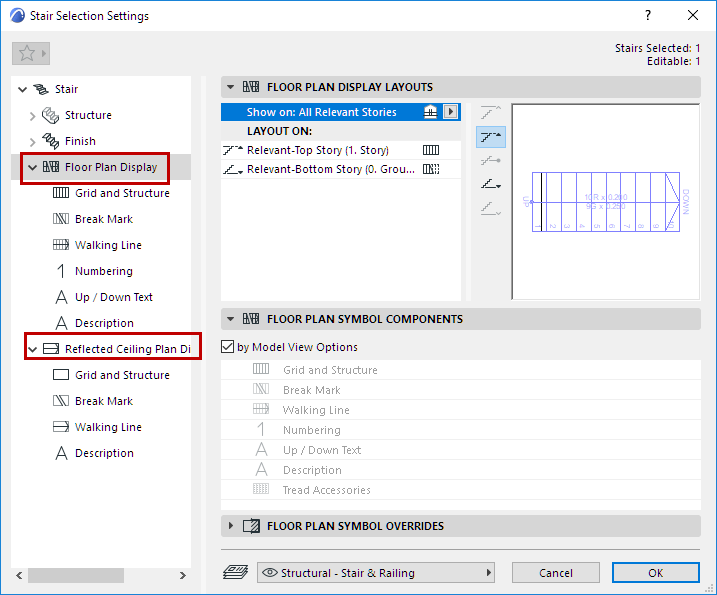
Task: Click the Tread Accessories component row icon
Action: [x=261, y=489]
